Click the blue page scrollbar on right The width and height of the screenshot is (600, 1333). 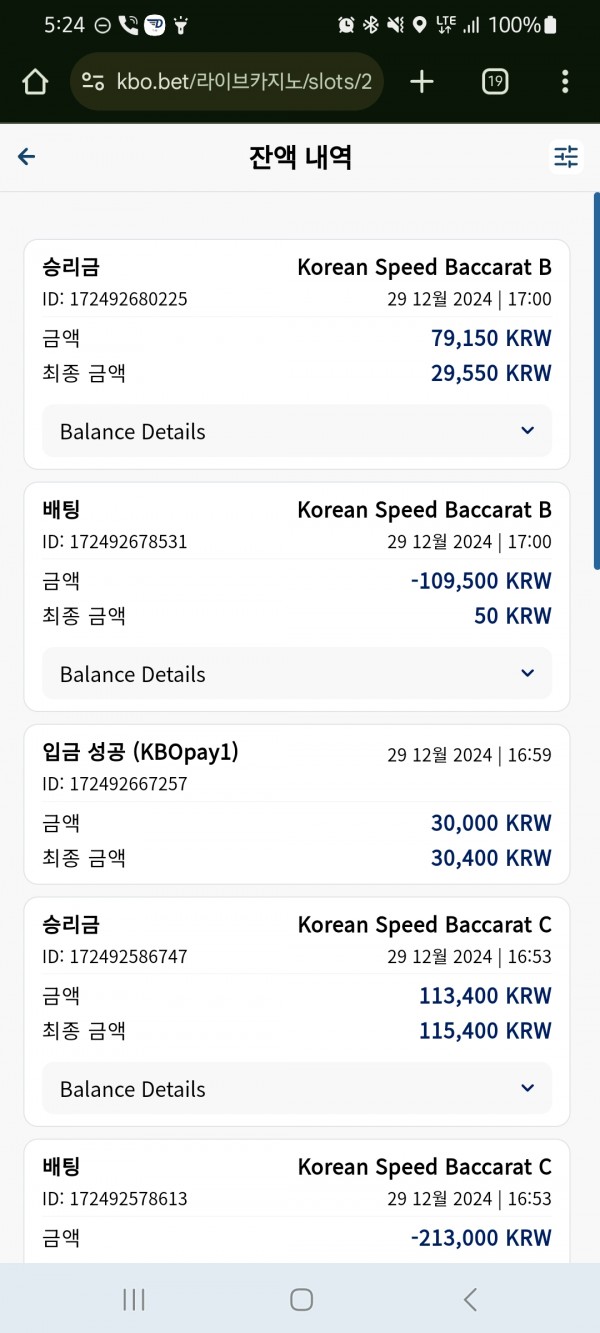click(x=596, y=380)
